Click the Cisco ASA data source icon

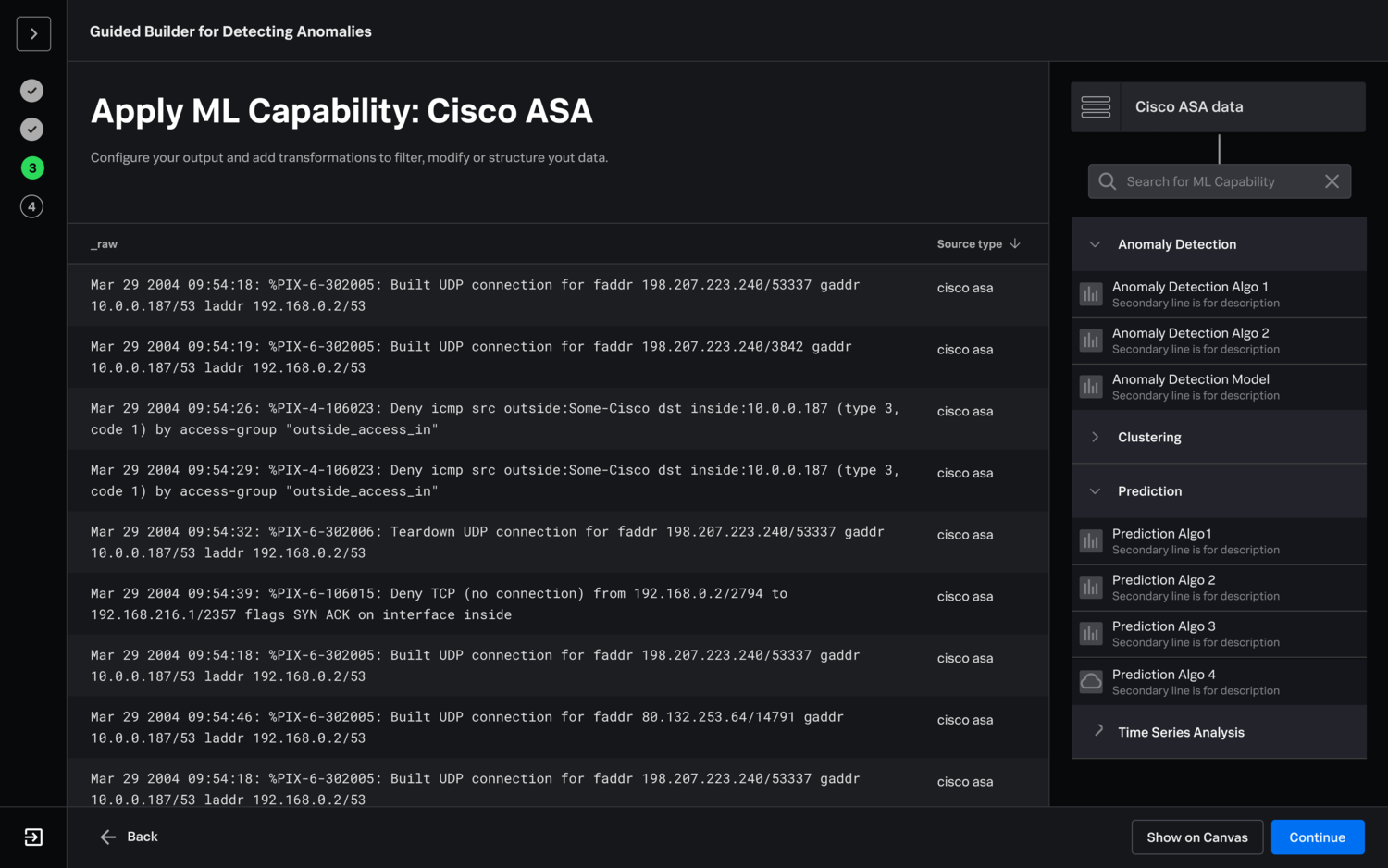(1096, 107)
